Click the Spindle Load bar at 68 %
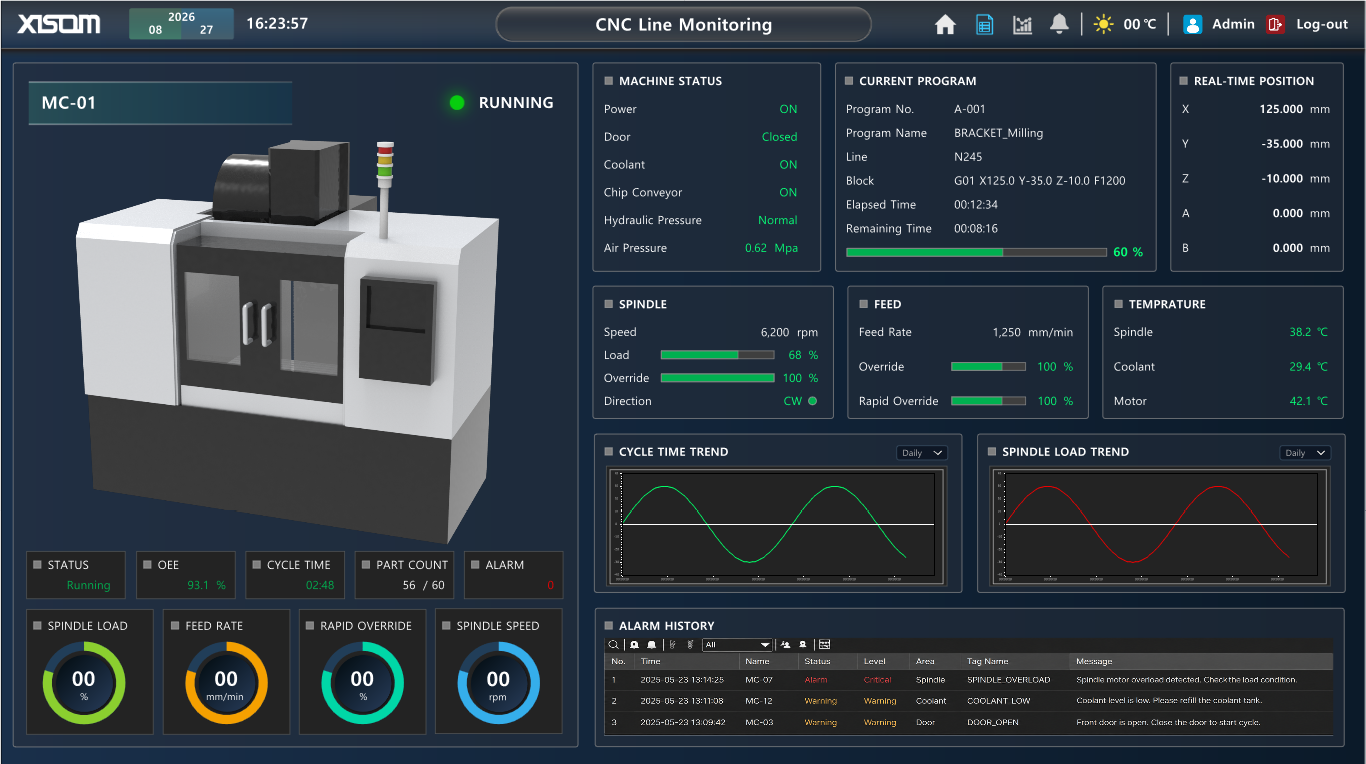 point(717,355)
